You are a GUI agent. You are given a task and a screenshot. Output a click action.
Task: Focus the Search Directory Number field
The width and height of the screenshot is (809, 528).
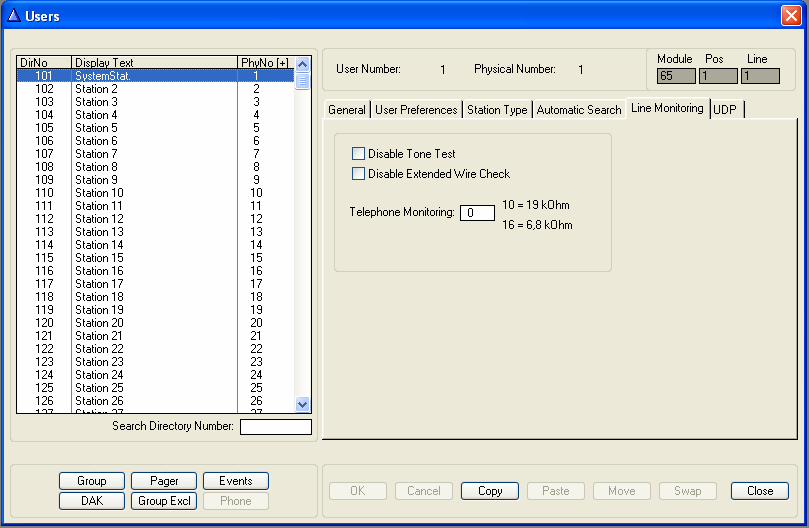pyautogui.click(x=275, y=427)
